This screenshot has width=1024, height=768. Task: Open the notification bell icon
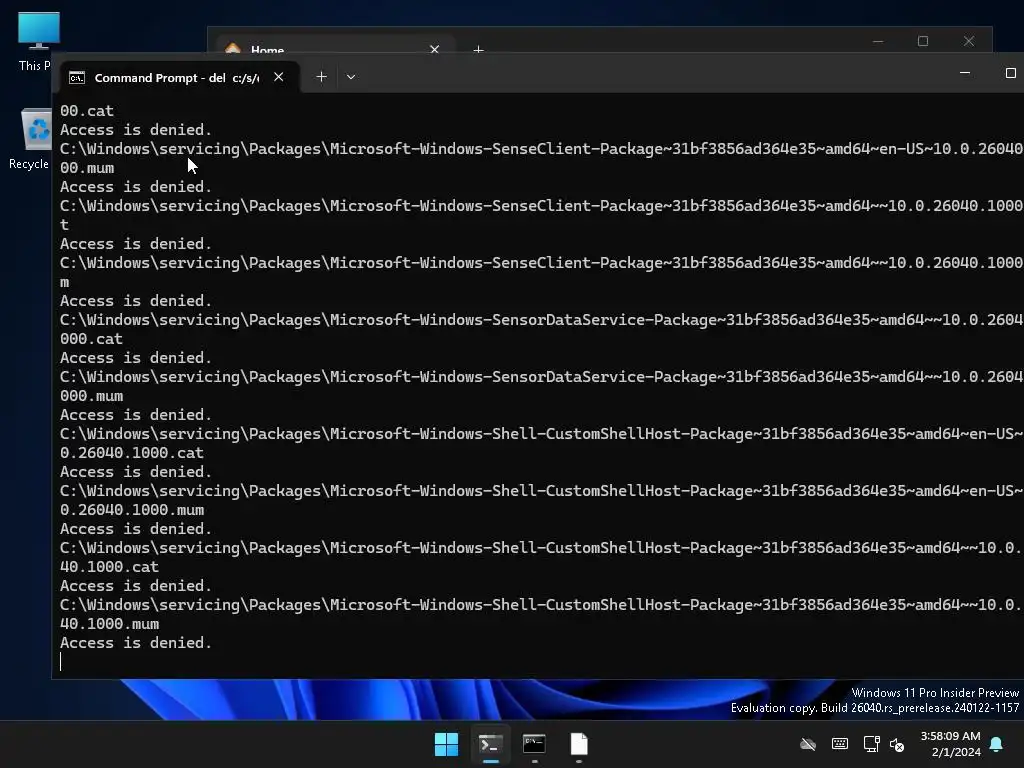996,744
